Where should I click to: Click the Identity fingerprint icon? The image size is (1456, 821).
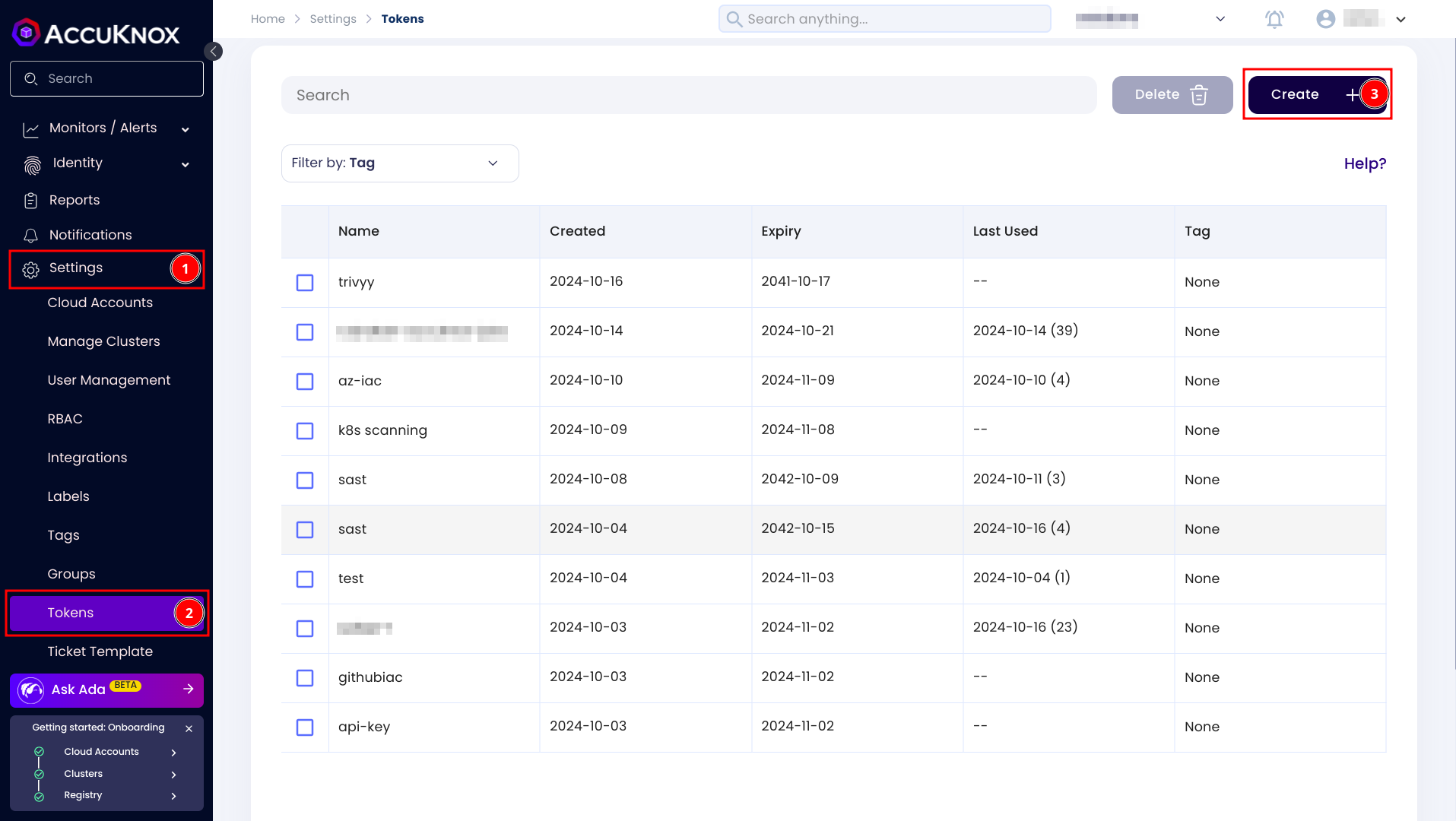click(32, 164)
